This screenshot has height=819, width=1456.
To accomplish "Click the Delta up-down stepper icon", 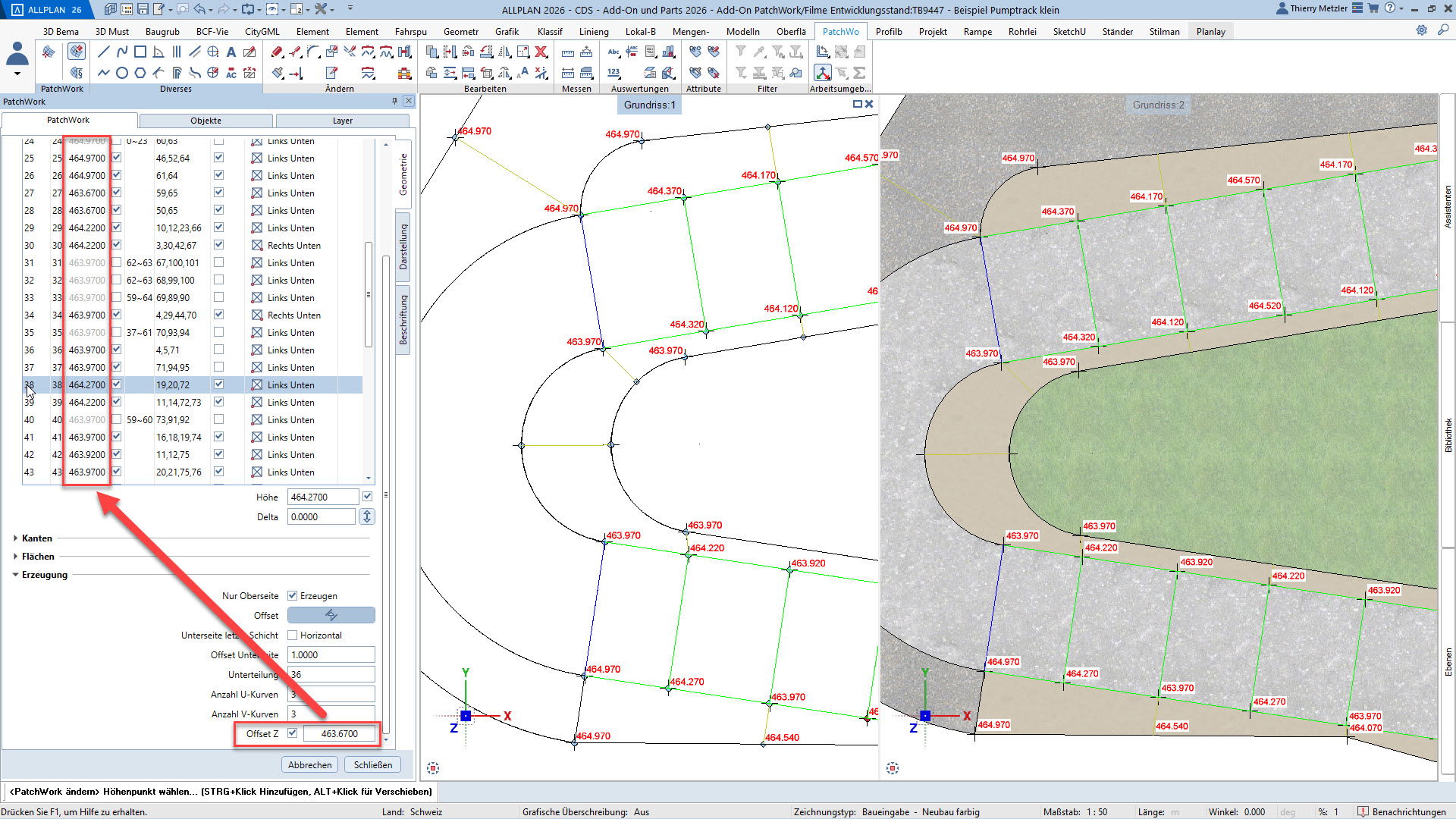I will [367, 516].
